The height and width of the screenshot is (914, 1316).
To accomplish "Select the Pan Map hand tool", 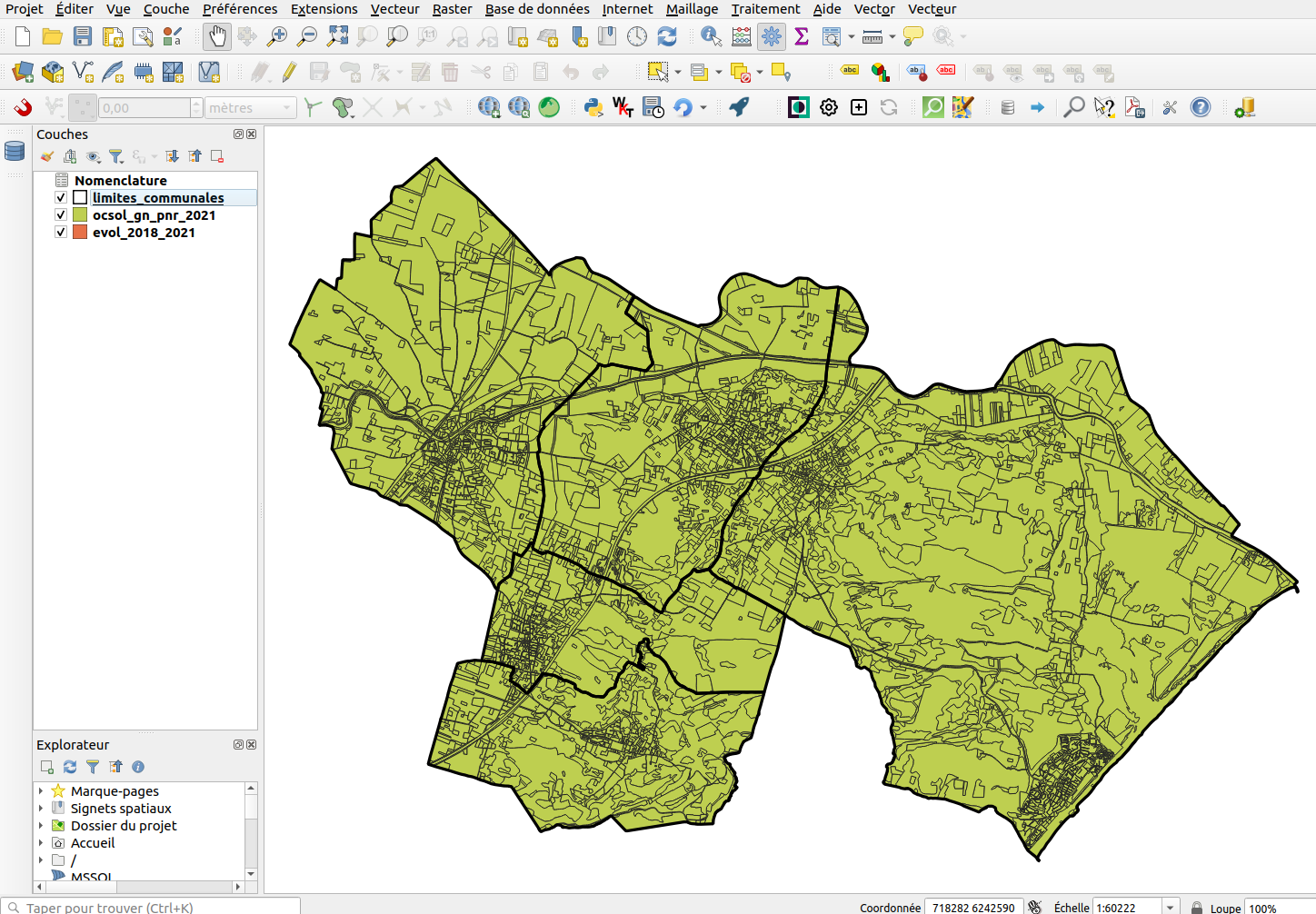I will tap(216, 36).
